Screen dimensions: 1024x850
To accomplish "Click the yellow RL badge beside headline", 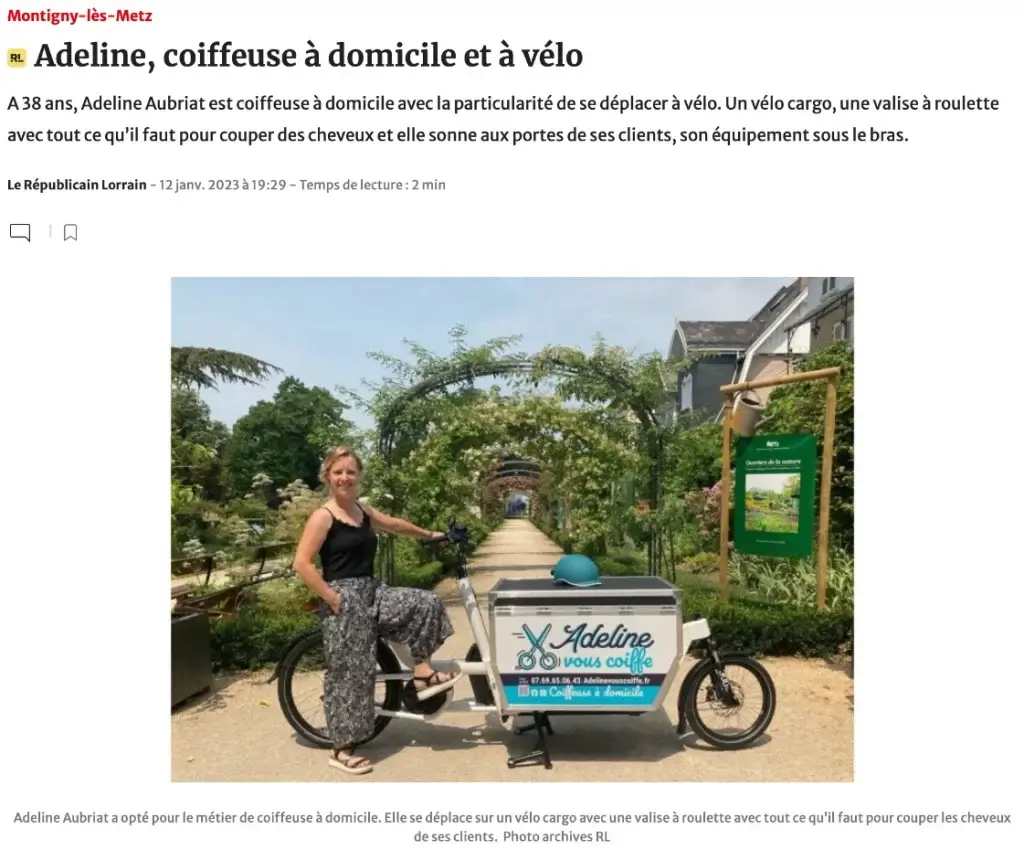I will pos(16,57).
